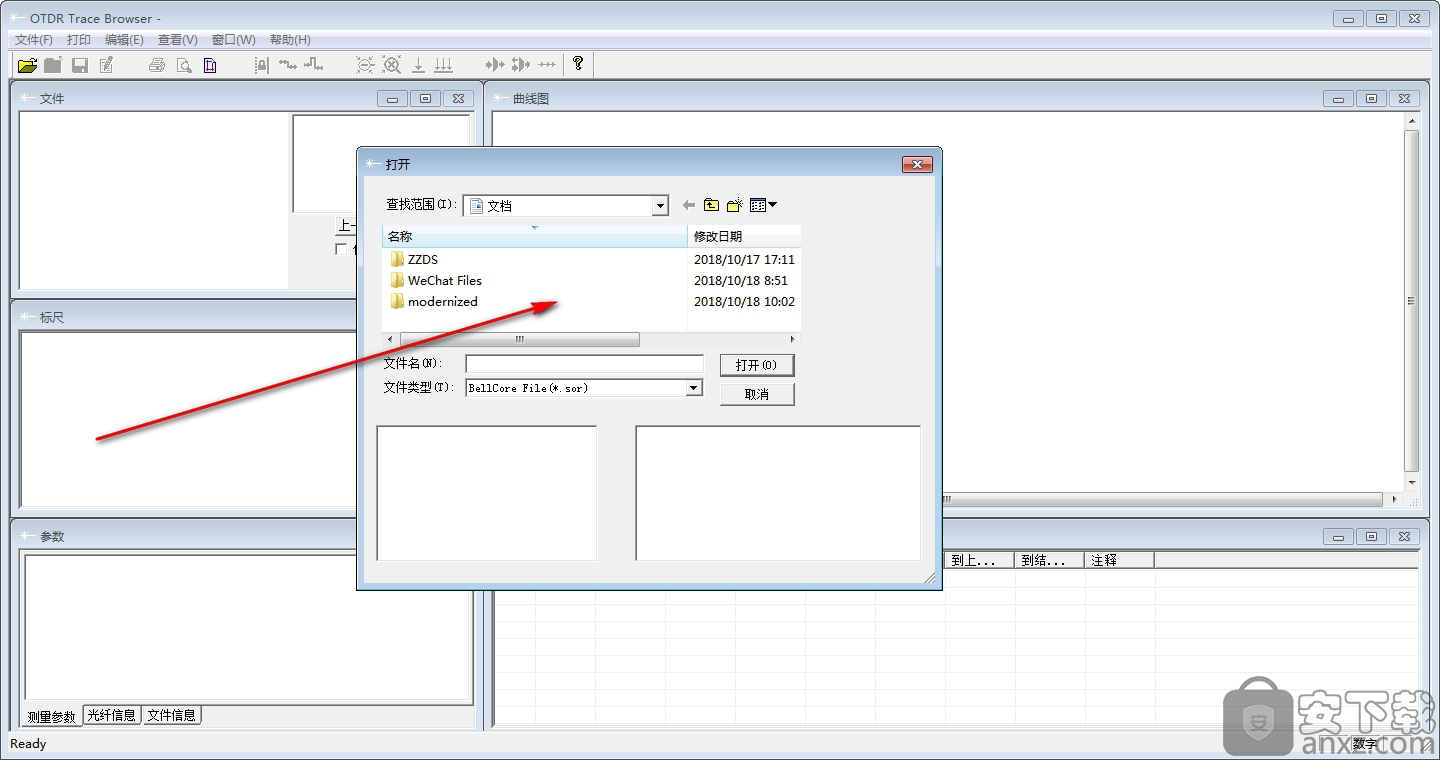
Task: Expand the 查找范围 location dropdown
Action: pyautogui.click(x=659, y=206)
